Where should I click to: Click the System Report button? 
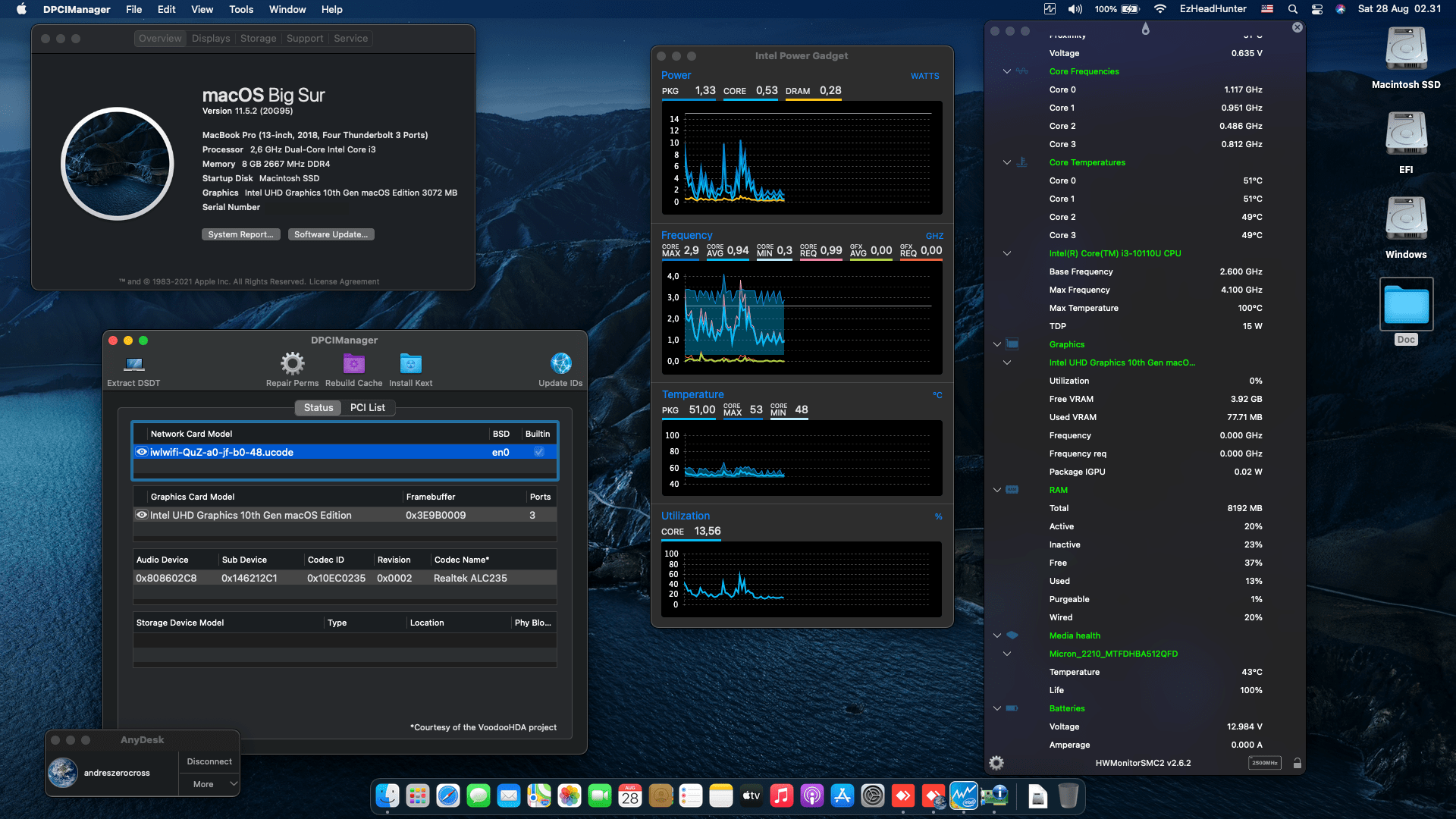pos(241,234)
